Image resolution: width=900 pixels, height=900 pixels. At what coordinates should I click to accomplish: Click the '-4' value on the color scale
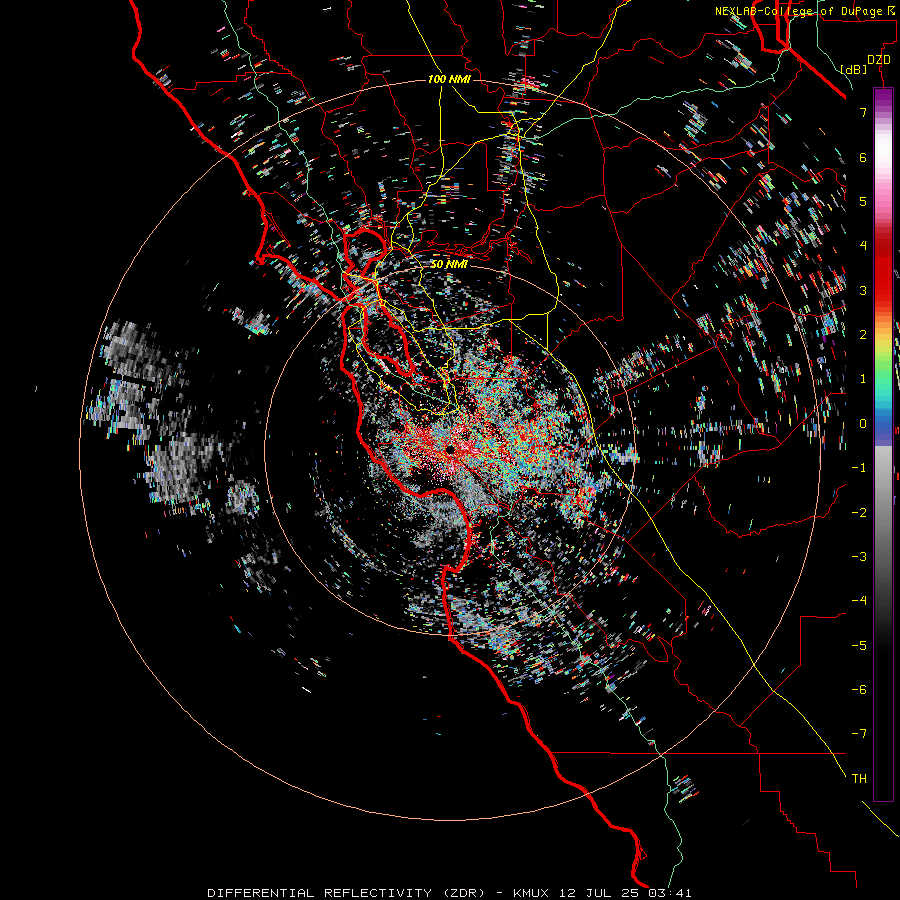[859, 601]
